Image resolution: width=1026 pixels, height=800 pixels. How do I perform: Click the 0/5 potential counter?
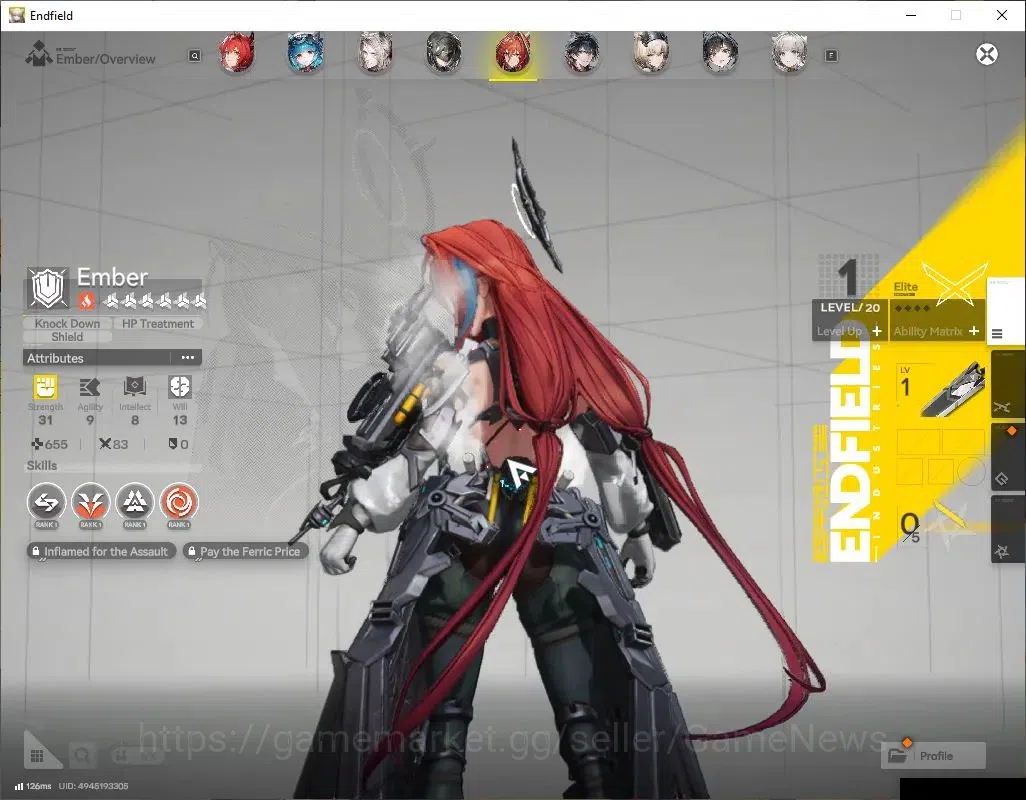pyautogui.click(x=910, y=527)
